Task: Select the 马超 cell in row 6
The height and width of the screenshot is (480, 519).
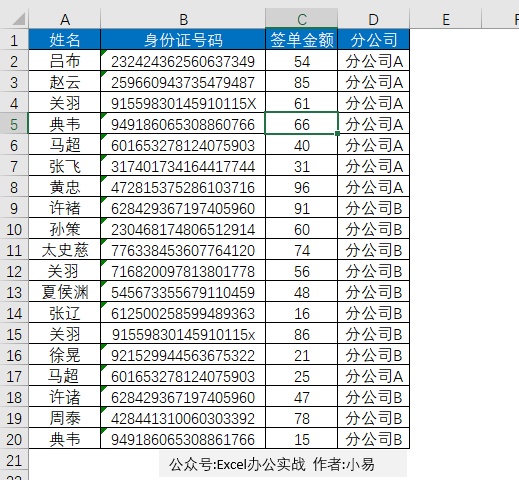Action: [65, 145]
